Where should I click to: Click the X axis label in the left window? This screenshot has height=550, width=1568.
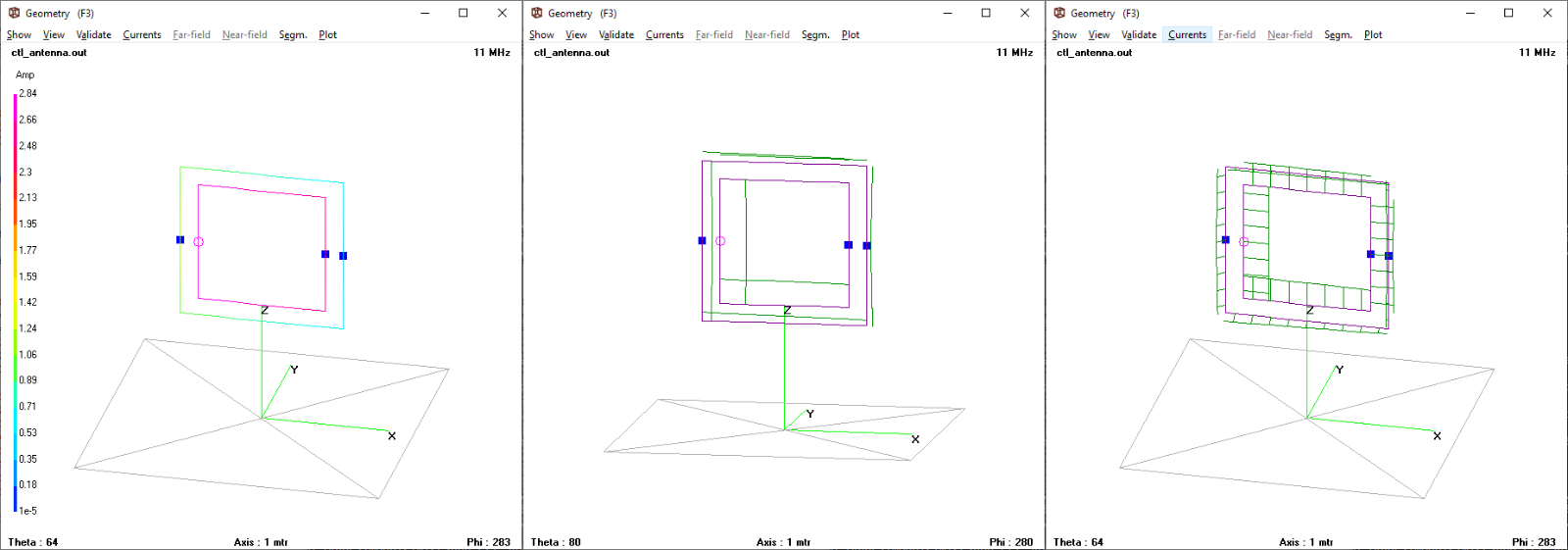tap(392, 436)
